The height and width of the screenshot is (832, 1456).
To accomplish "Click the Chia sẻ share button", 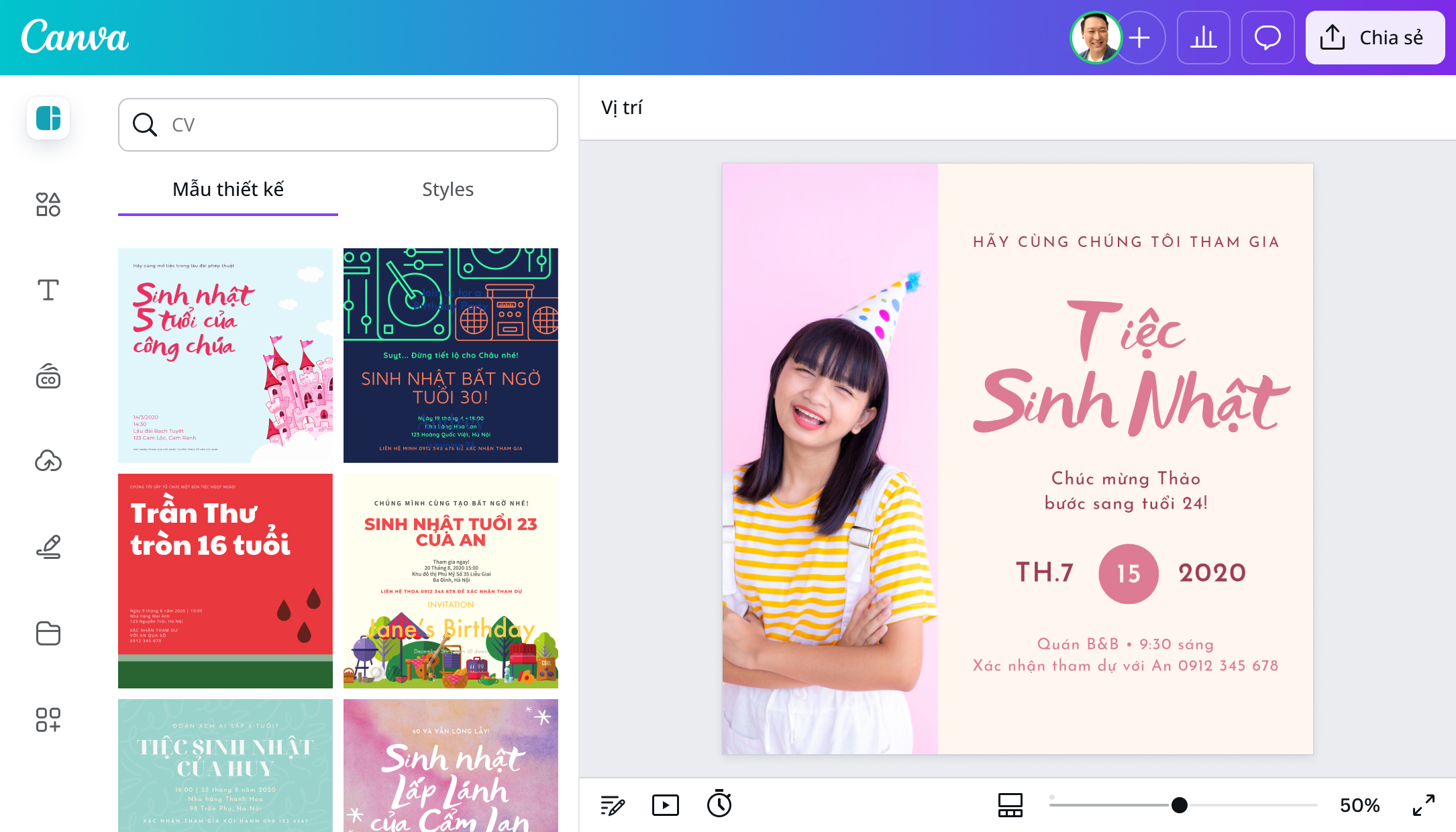I will (1375, 38).
